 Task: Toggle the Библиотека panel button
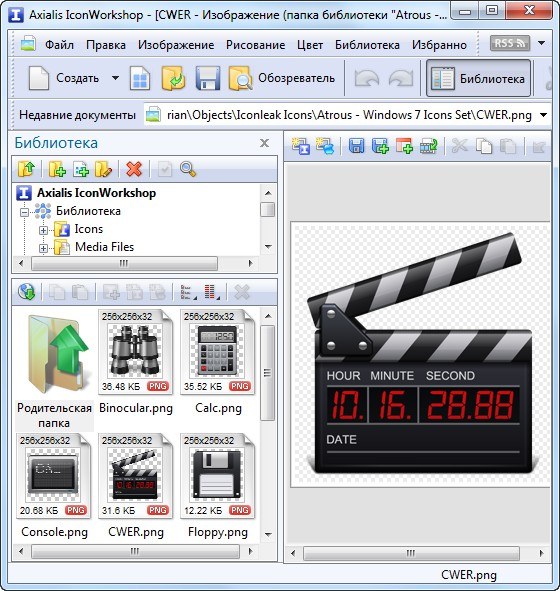478,78
